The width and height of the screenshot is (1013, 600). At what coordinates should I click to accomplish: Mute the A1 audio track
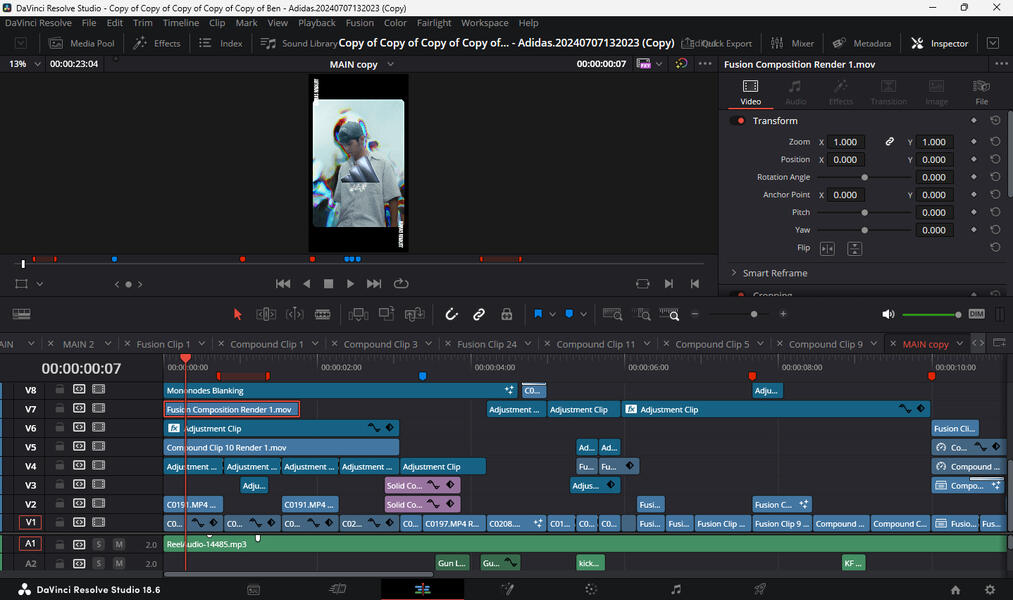pos(117,543)
